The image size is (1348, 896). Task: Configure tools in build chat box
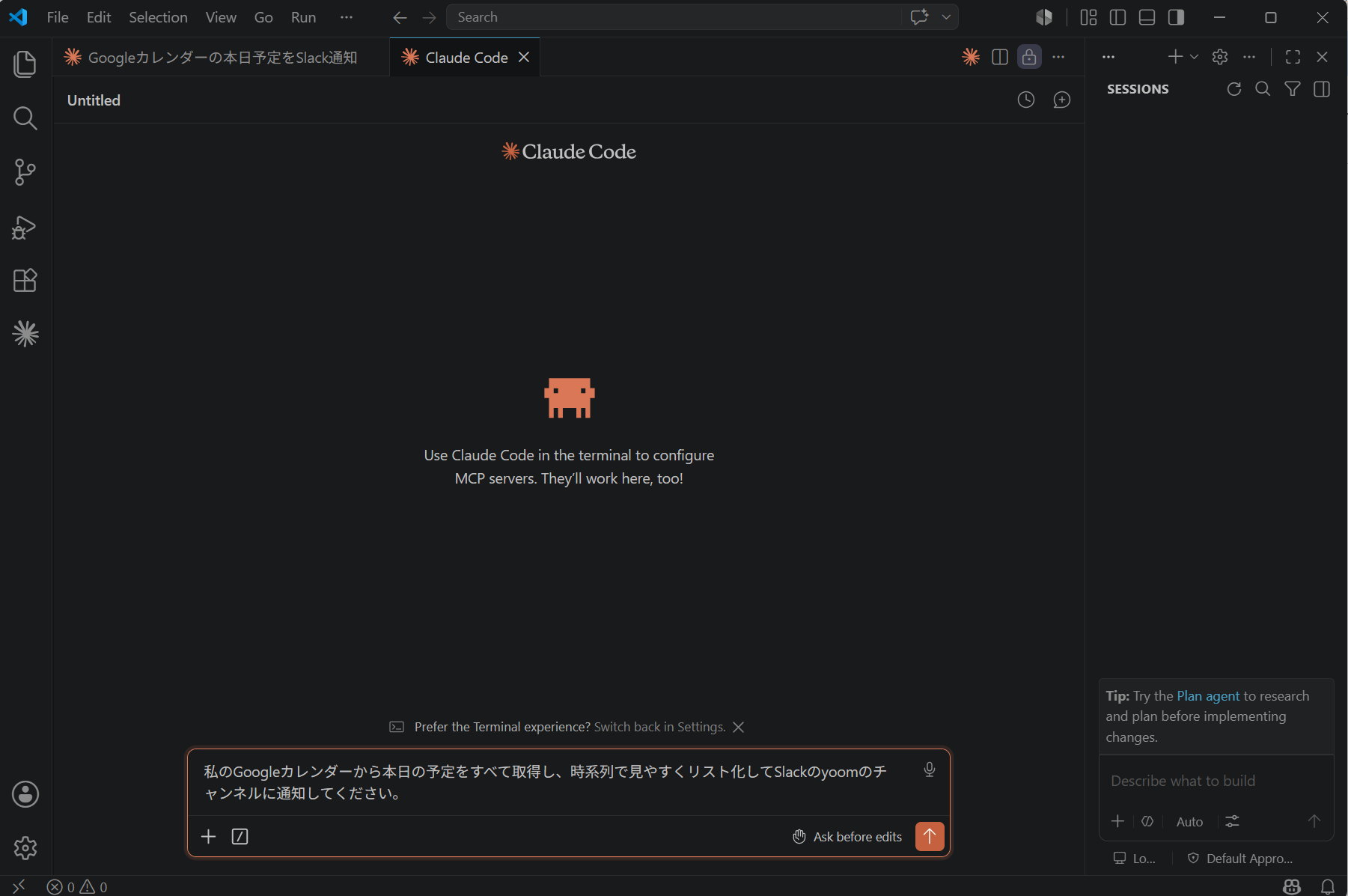(x=1232, y=821)
